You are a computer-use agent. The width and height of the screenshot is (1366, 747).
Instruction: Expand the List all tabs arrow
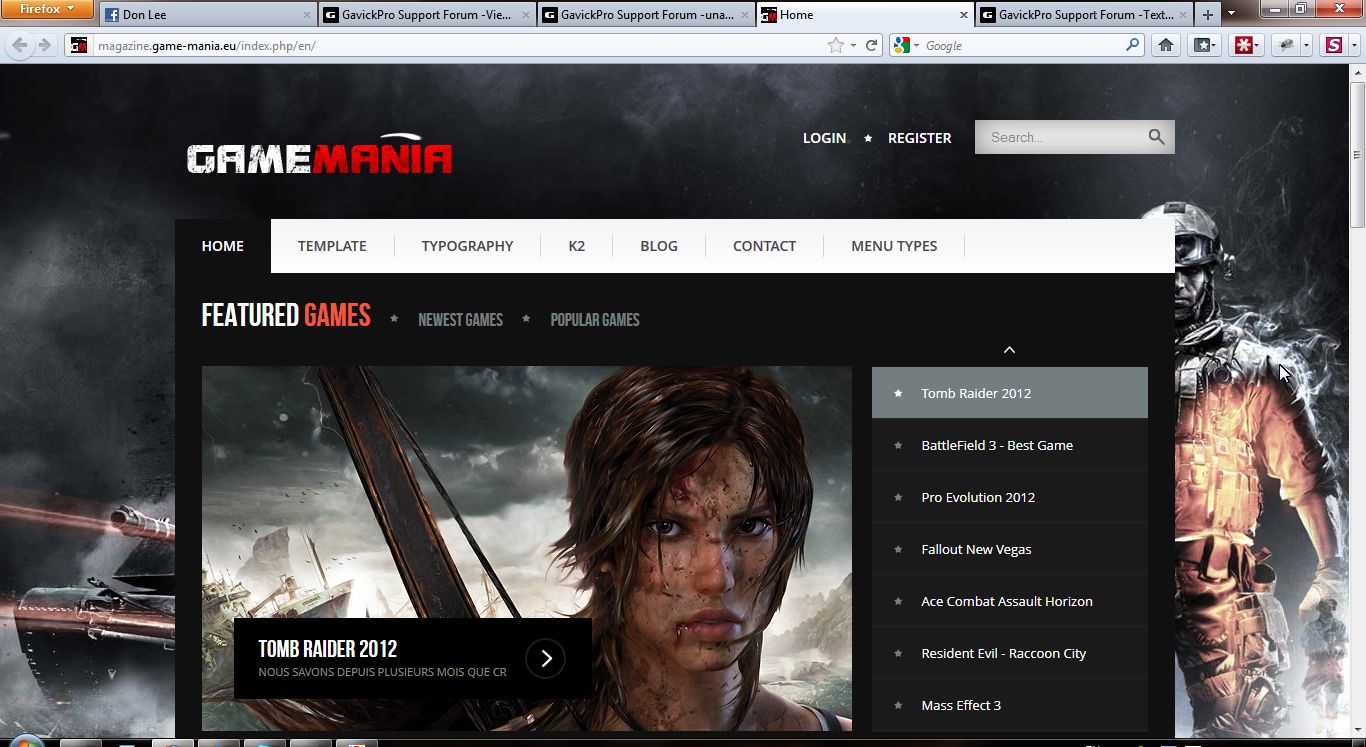(1232, 14)
